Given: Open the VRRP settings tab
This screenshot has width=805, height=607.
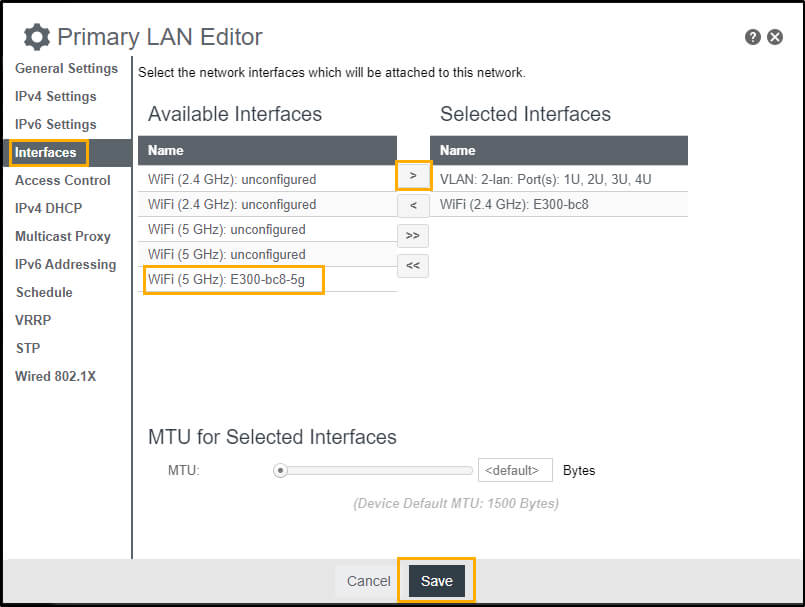Looking at the screenshot, I should click(x=33, y=321).
